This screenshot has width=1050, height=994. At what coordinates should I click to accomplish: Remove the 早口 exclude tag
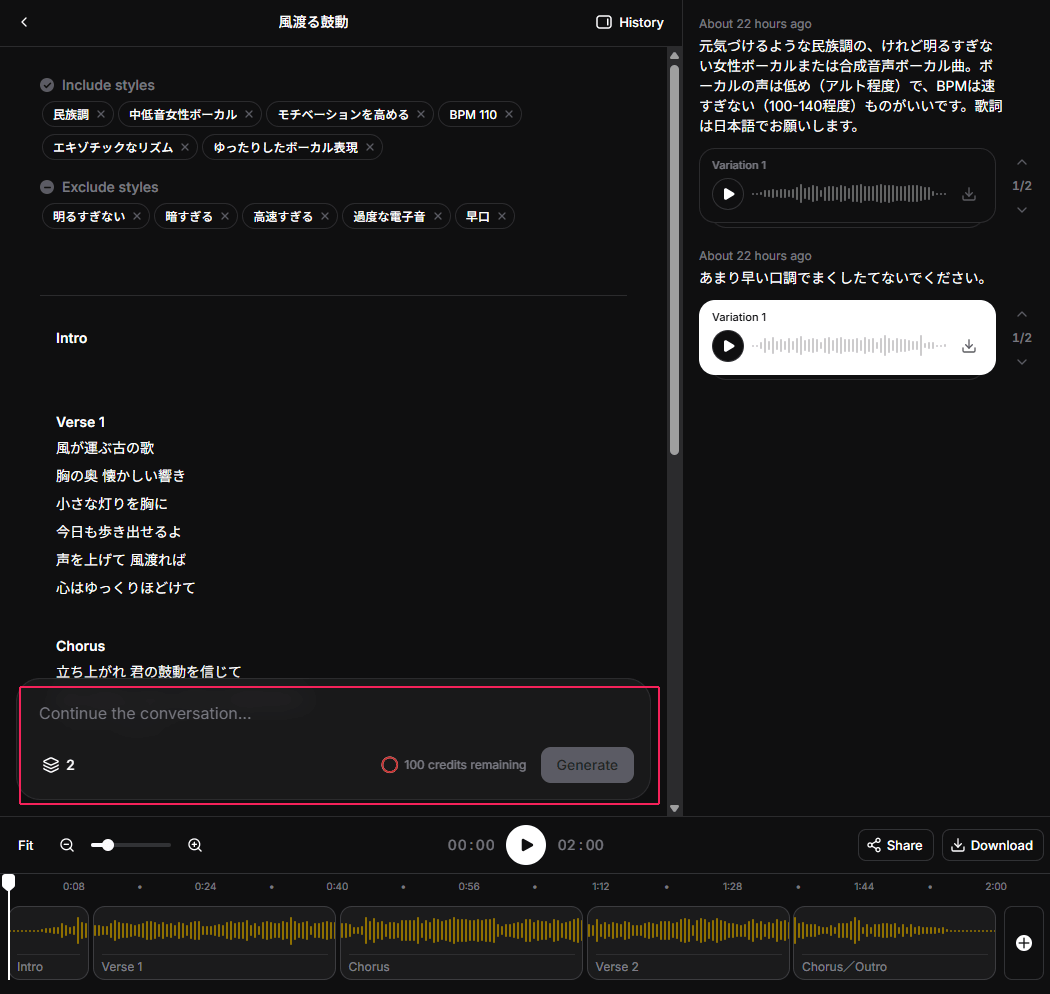coord(502,216)
